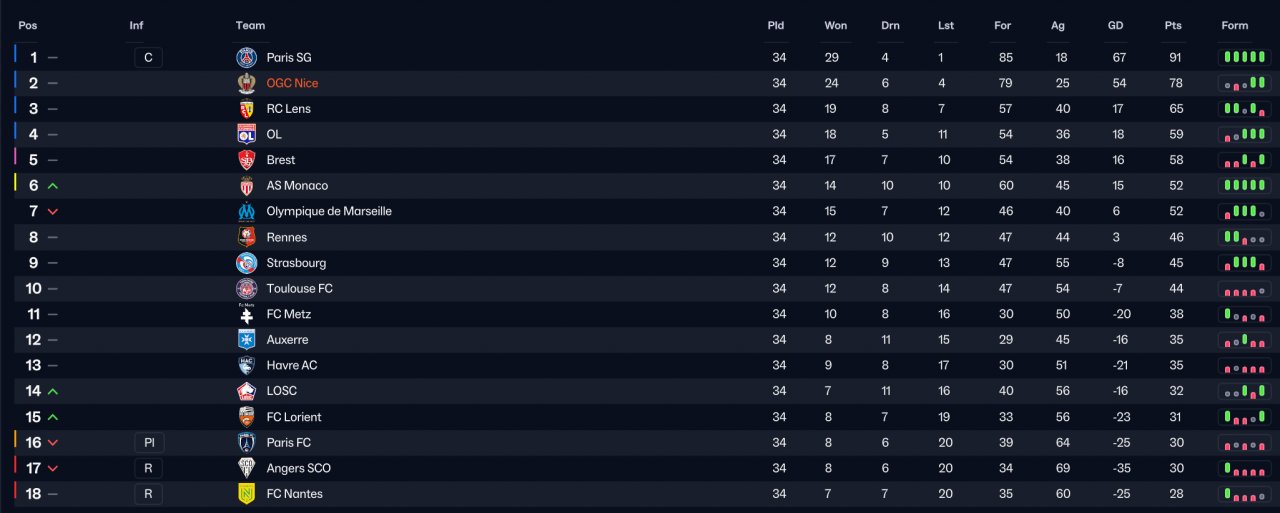1280x513 pixels.
Task: Click the R relegation badge for Angers SCO
Action: tap(148, 468)
